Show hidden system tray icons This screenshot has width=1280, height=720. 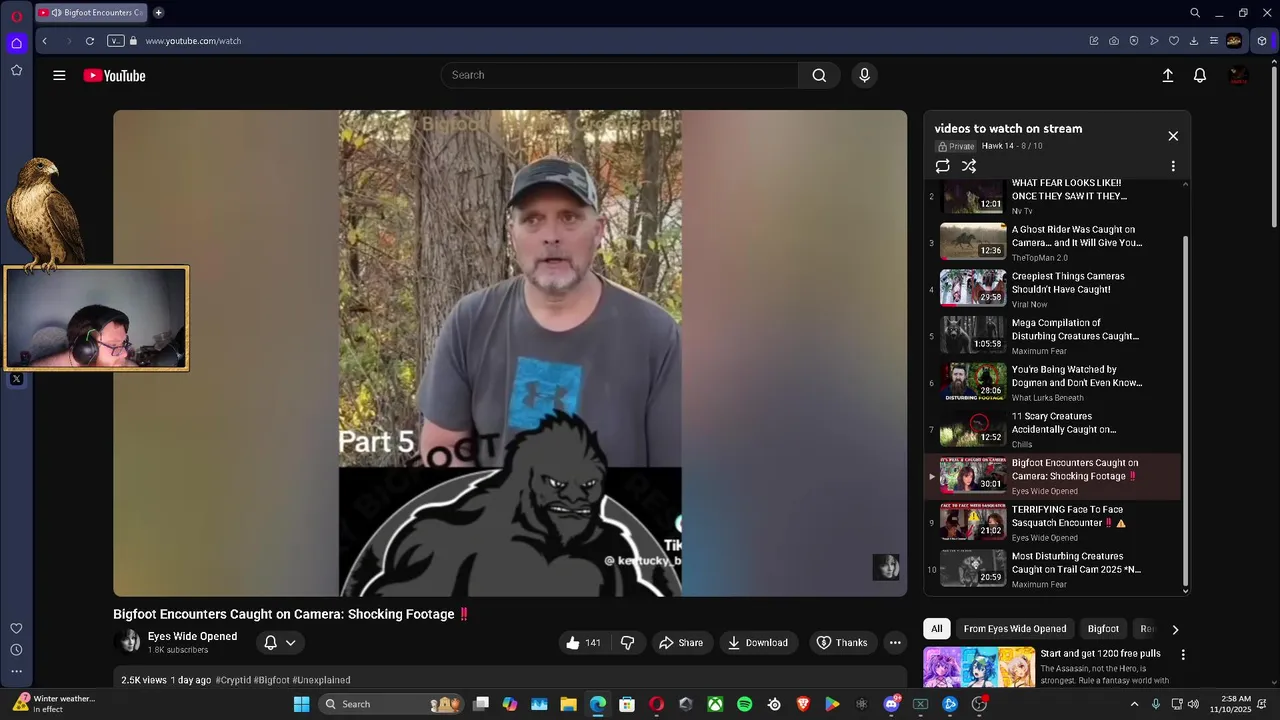[x=1134, y=704]
